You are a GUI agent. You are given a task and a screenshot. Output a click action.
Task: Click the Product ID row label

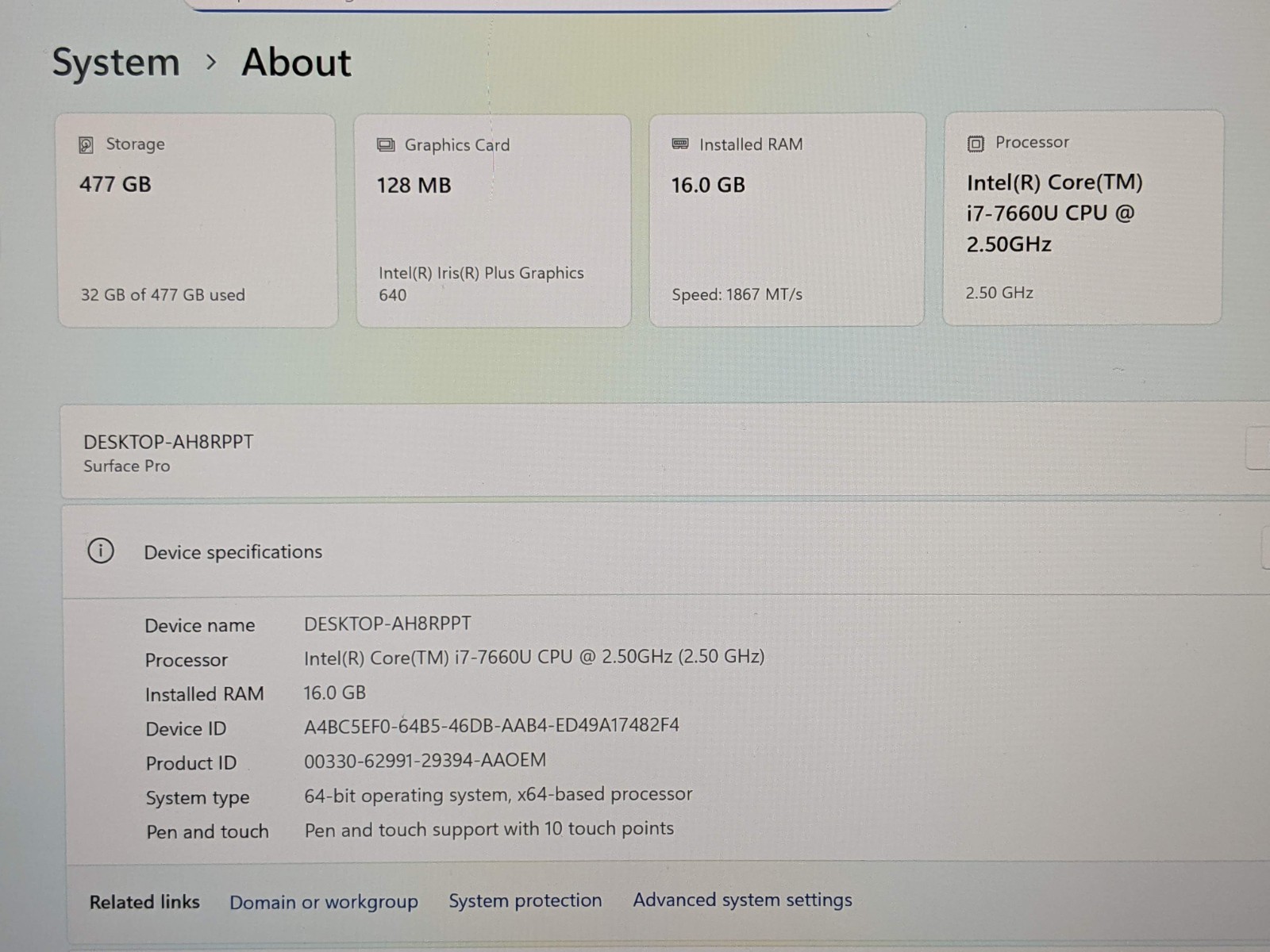(191, 763)
